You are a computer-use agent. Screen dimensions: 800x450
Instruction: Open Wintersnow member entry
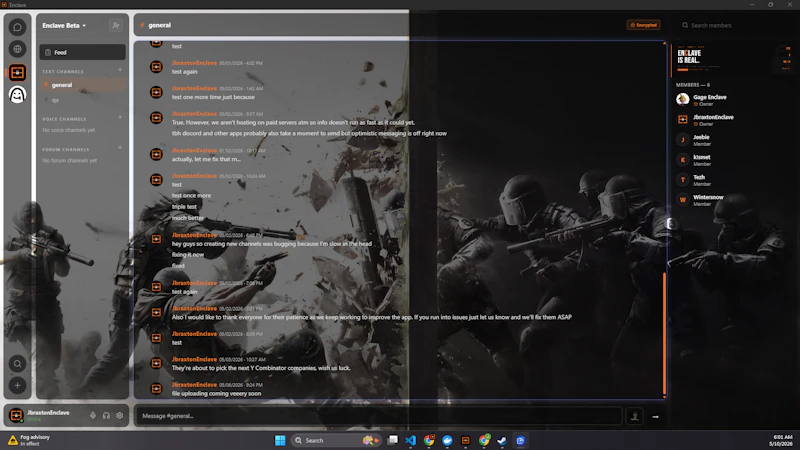(x=734, y=200)
